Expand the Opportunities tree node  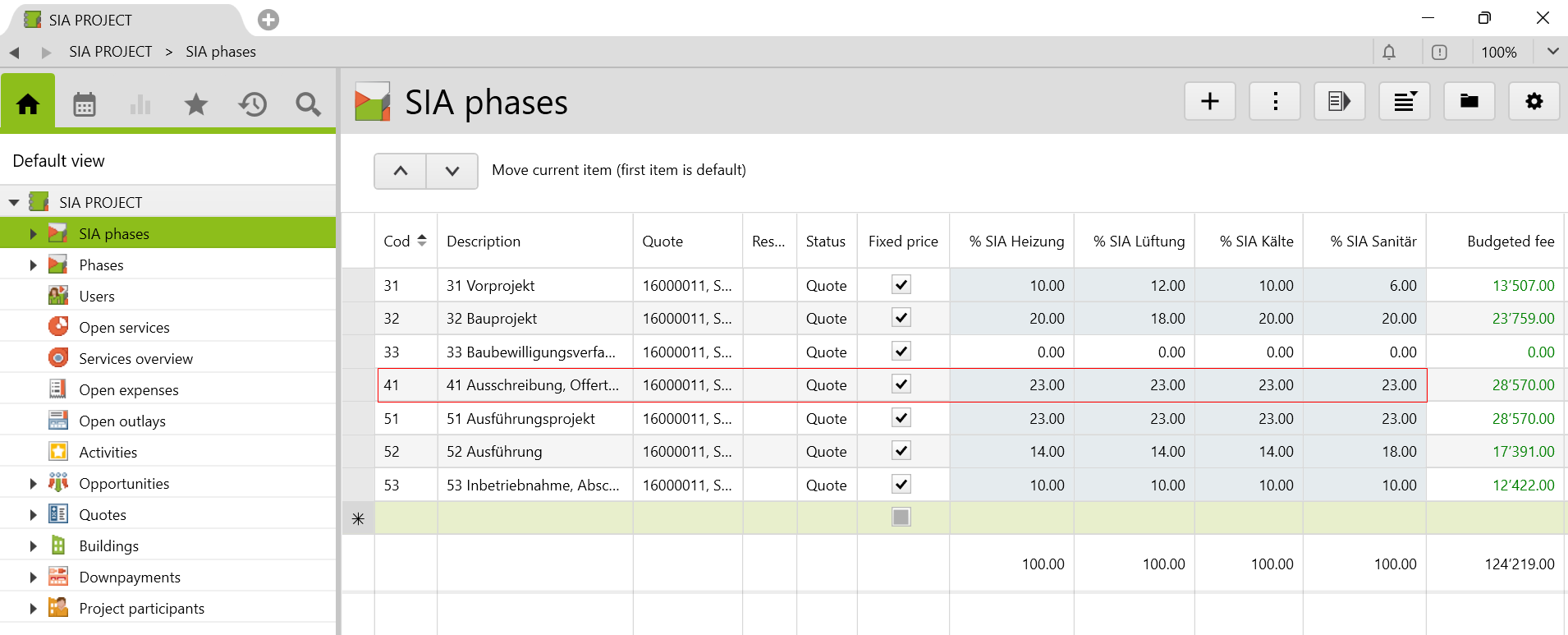tap(33, 484)
